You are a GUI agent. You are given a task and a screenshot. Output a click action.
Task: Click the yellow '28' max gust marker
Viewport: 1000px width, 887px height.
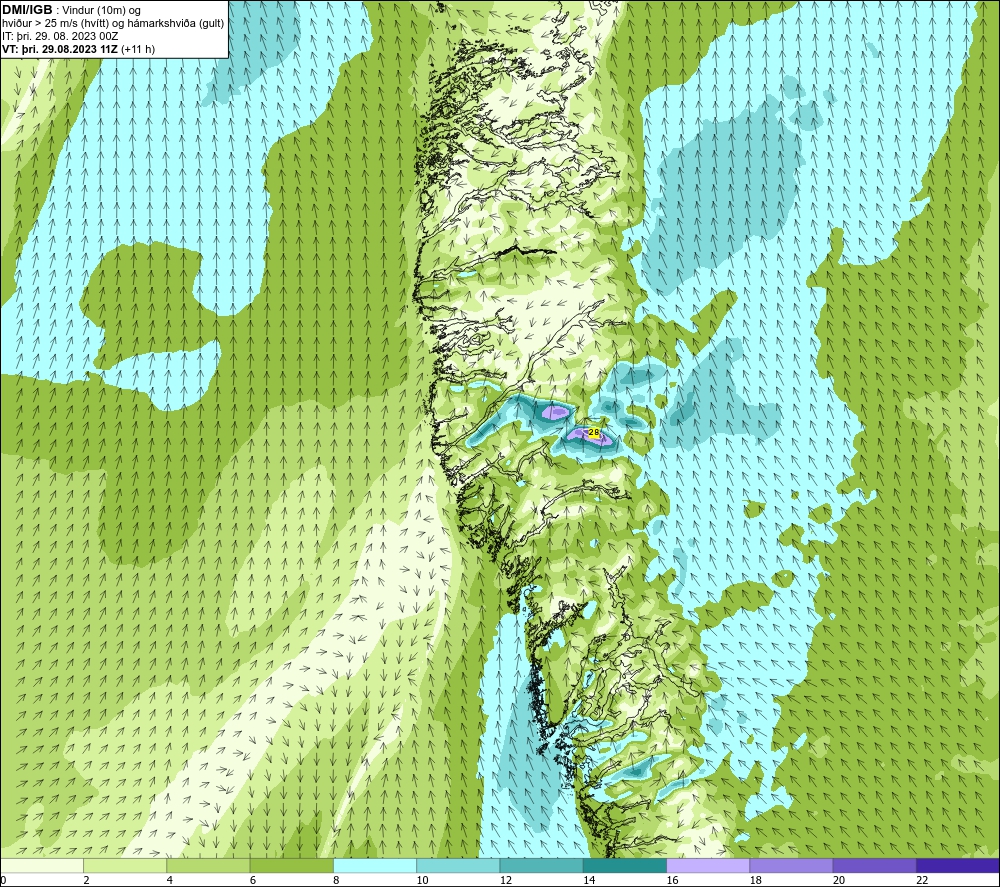[594, 432]
